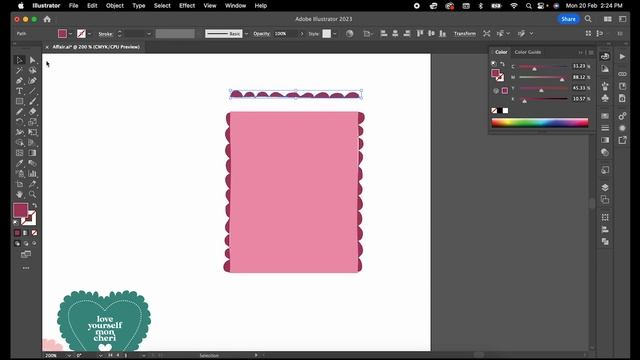The image size is (640, 360).
Task: Select the Pencil tool
Action: (19, 111)
